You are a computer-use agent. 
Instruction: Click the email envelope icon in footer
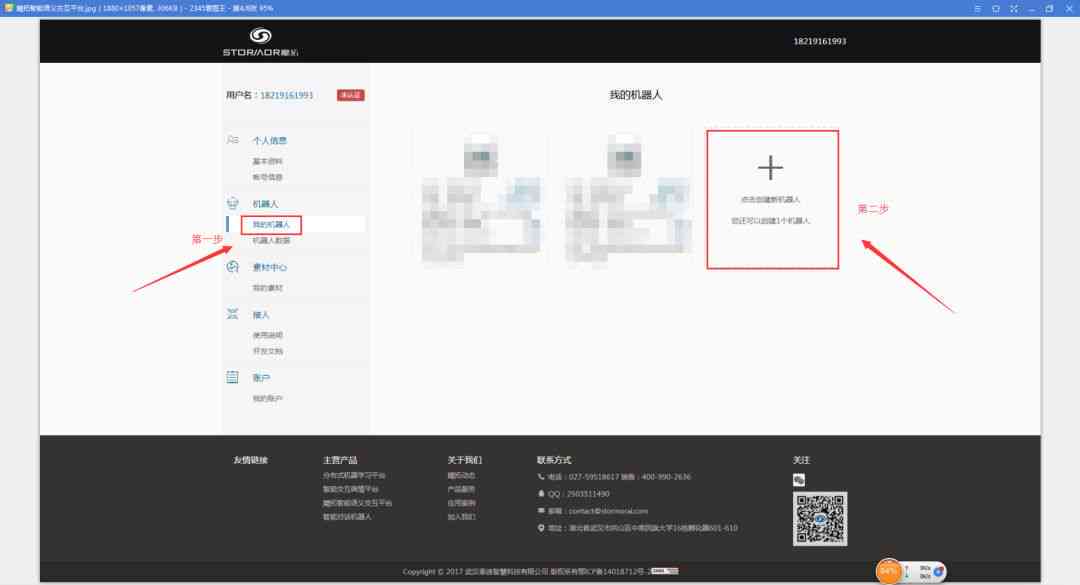[541, 511]
